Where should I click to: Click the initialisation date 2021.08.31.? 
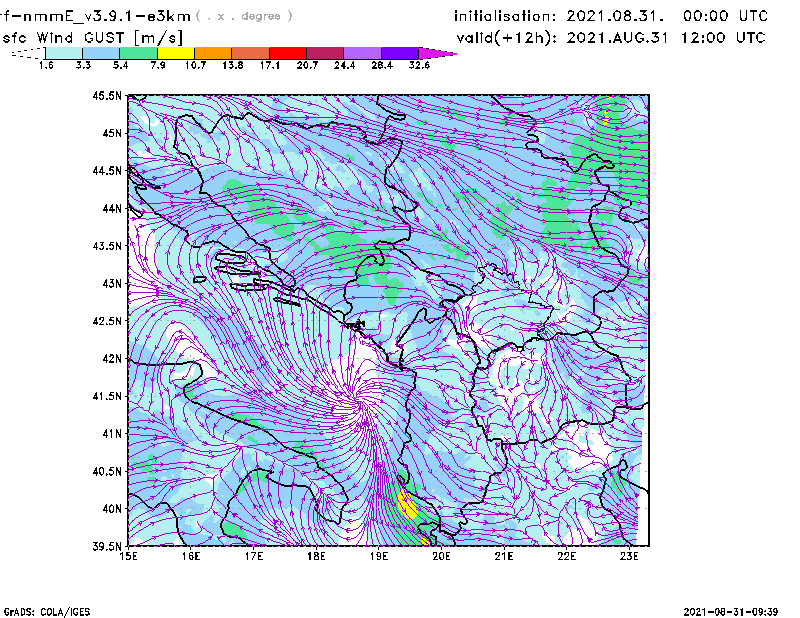[615, 16]
